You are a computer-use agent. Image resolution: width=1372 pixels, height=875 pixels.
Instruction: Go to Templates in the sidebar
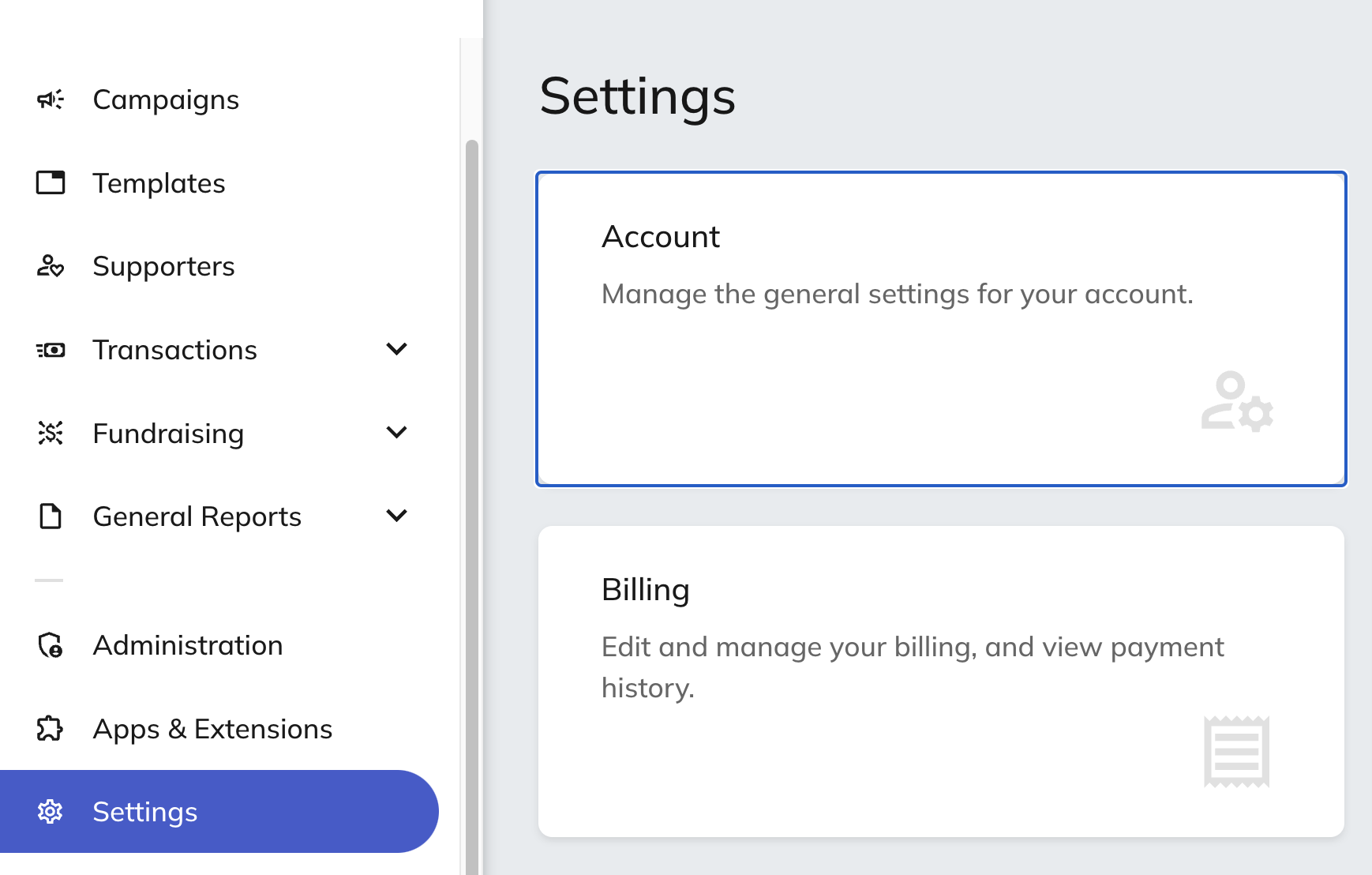159,183
